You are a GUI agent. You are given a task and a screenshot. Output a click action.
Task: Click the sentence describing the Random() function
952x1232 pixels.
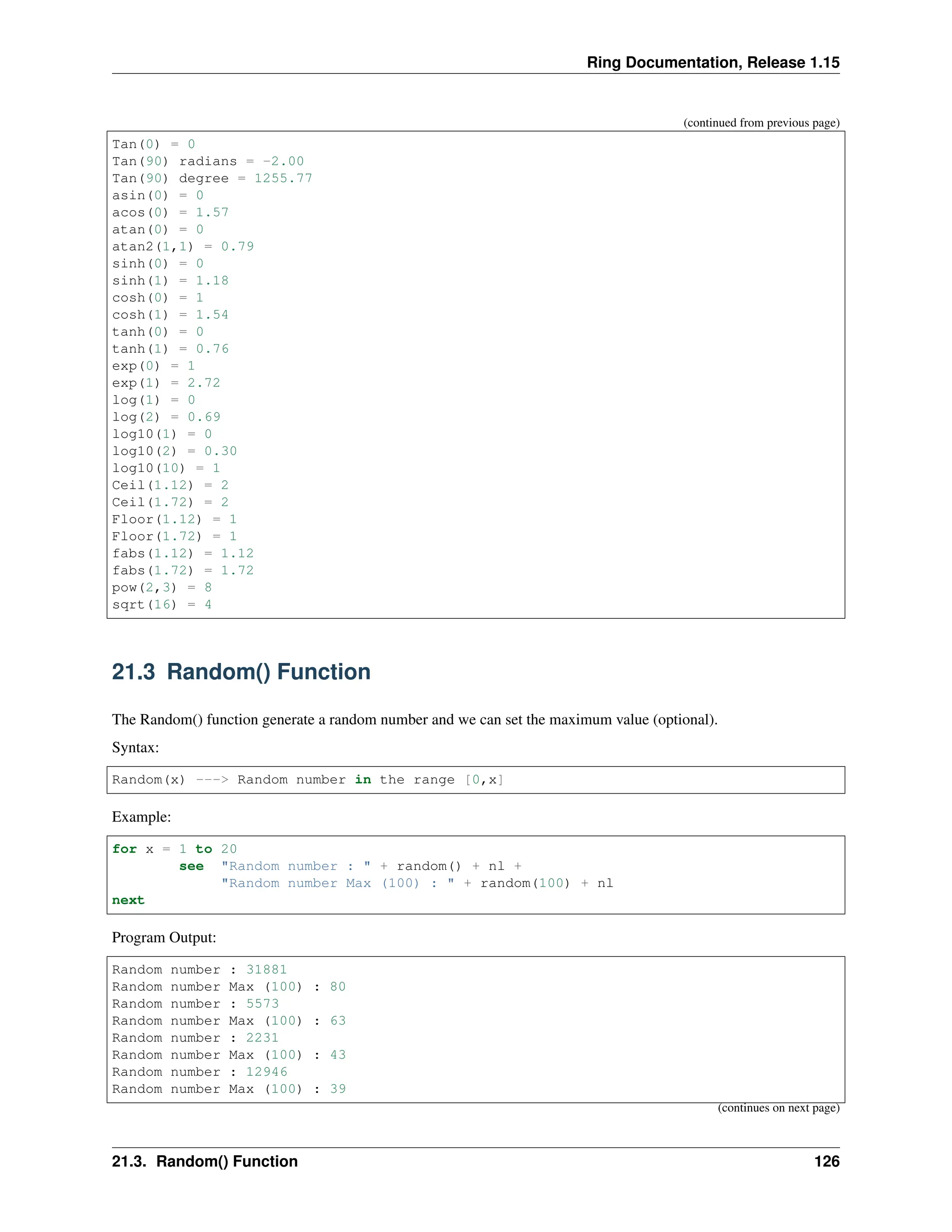414,720
